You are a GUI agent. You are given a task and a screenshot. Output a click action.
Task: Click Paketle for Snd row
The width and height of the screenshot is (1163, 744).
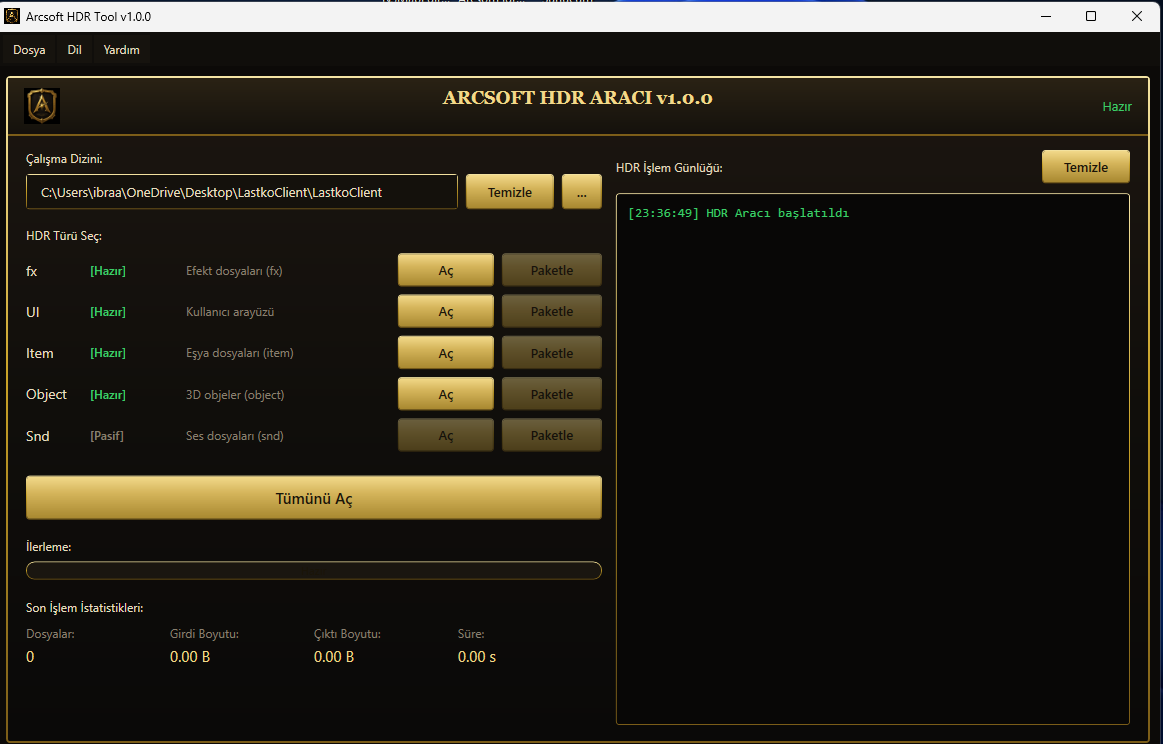point(552,435)
